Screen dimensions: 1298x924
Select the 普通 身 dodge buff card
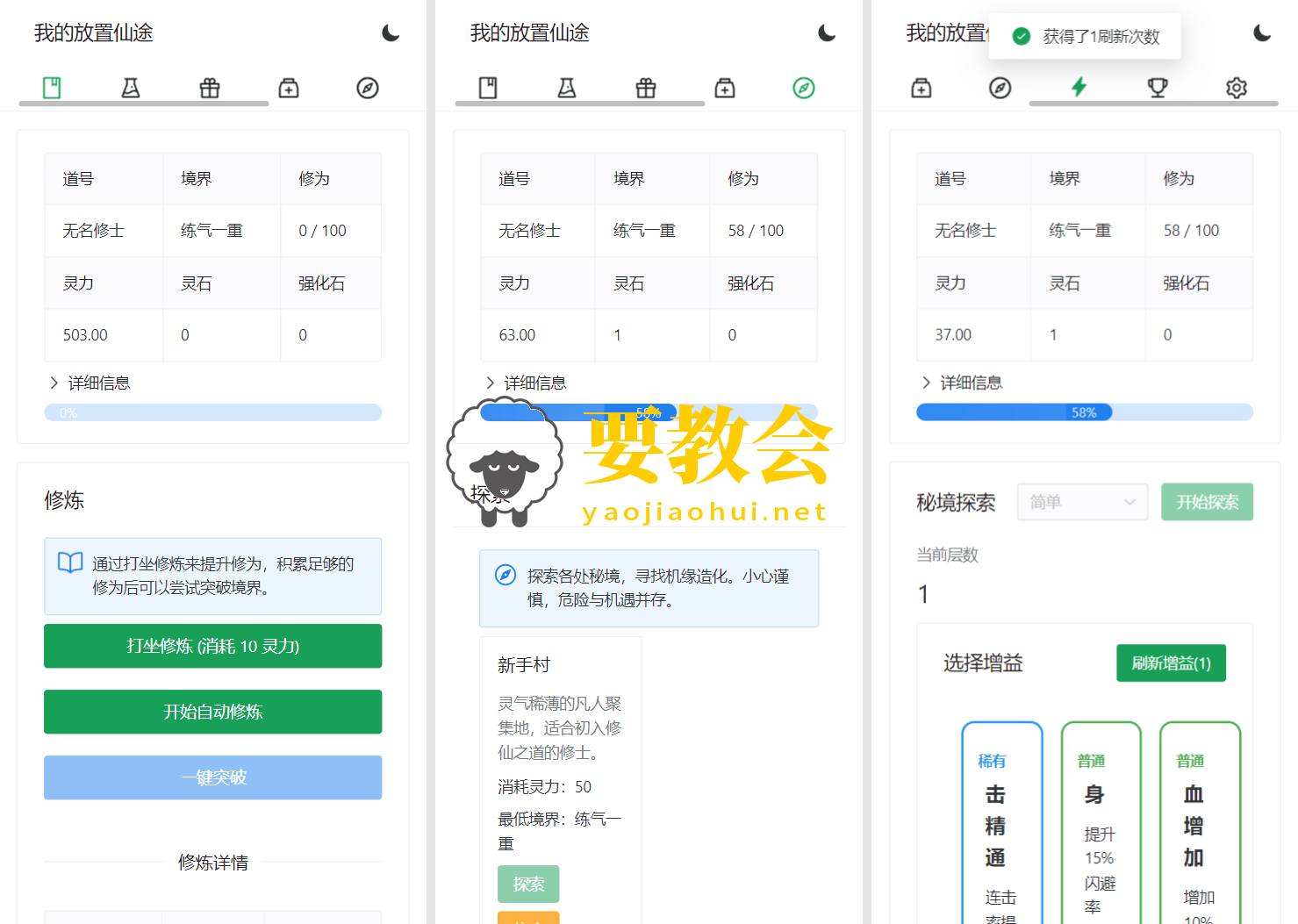click(x=1101, y=822)
